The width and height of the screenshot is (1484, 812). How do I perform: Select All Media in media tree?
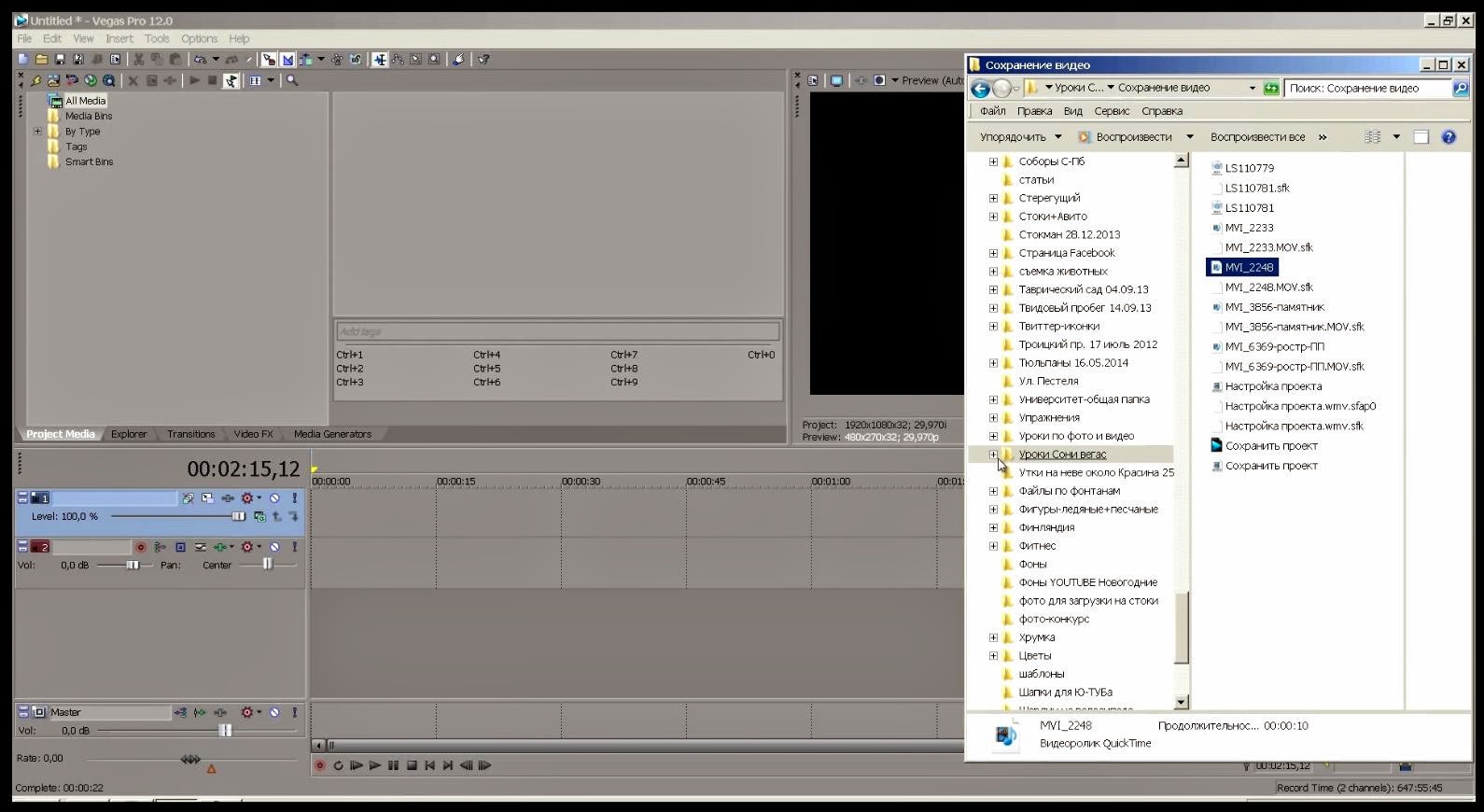click(x=85, y=101)
